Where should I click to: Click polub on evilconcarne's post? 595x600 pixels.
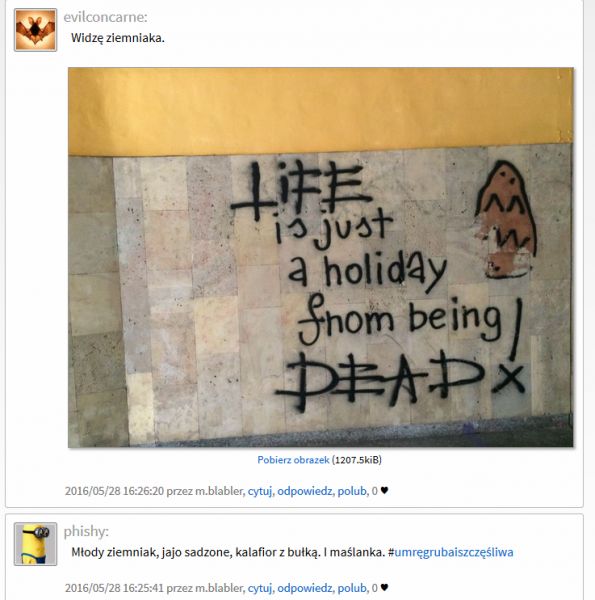pyautogui.click(x=352, y=491)
